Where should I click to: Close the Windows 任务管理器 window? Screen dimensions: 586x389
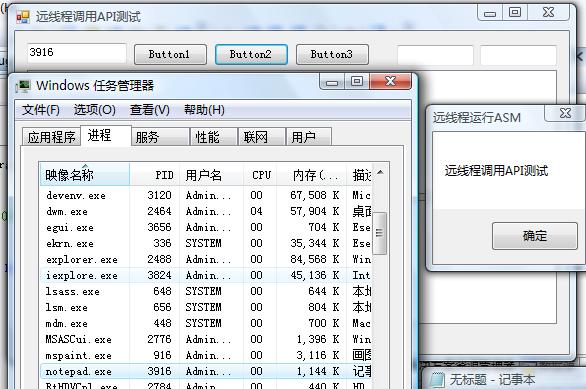pyautogui.click(x=391, y=81)
